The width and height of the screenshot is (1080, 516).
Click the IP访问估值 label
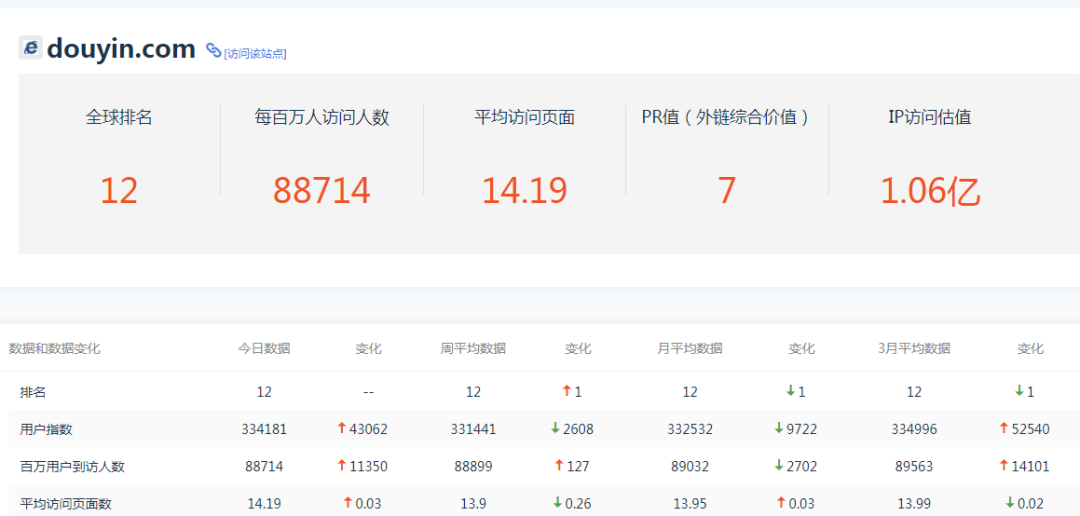pyautogui.click(x=930, y=117)
